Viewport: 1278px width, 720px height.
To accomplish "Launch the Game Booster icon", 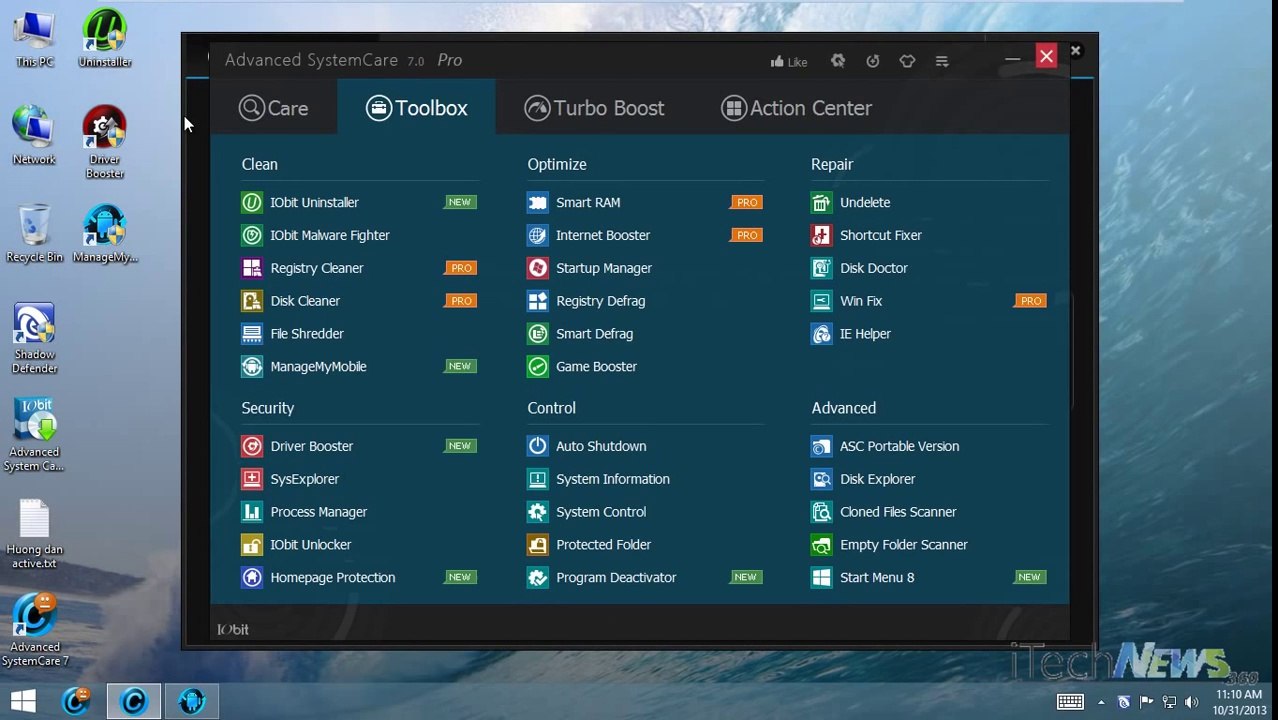I will tap(538, 367).
